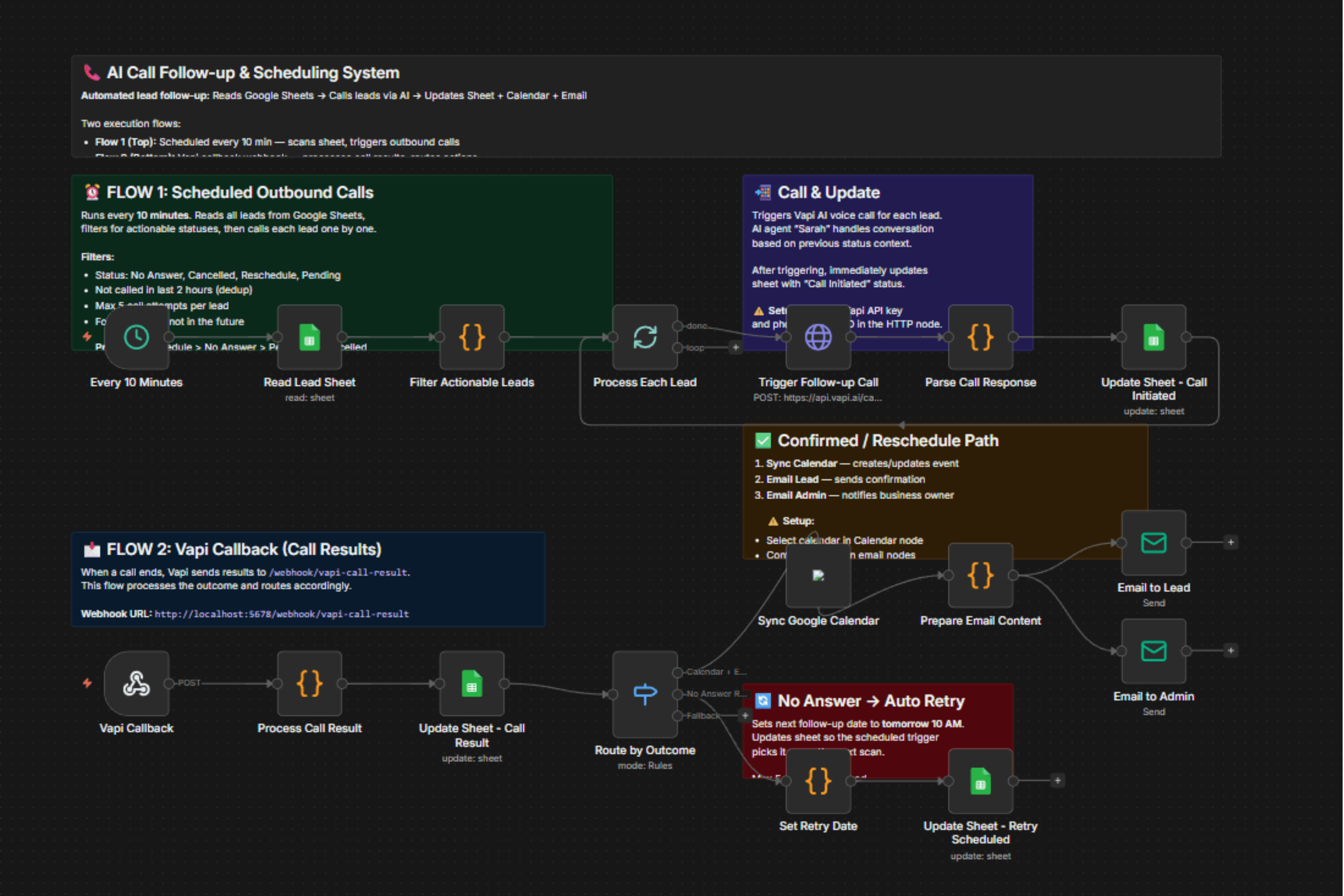Open the localhost webhook URL link

282,614
